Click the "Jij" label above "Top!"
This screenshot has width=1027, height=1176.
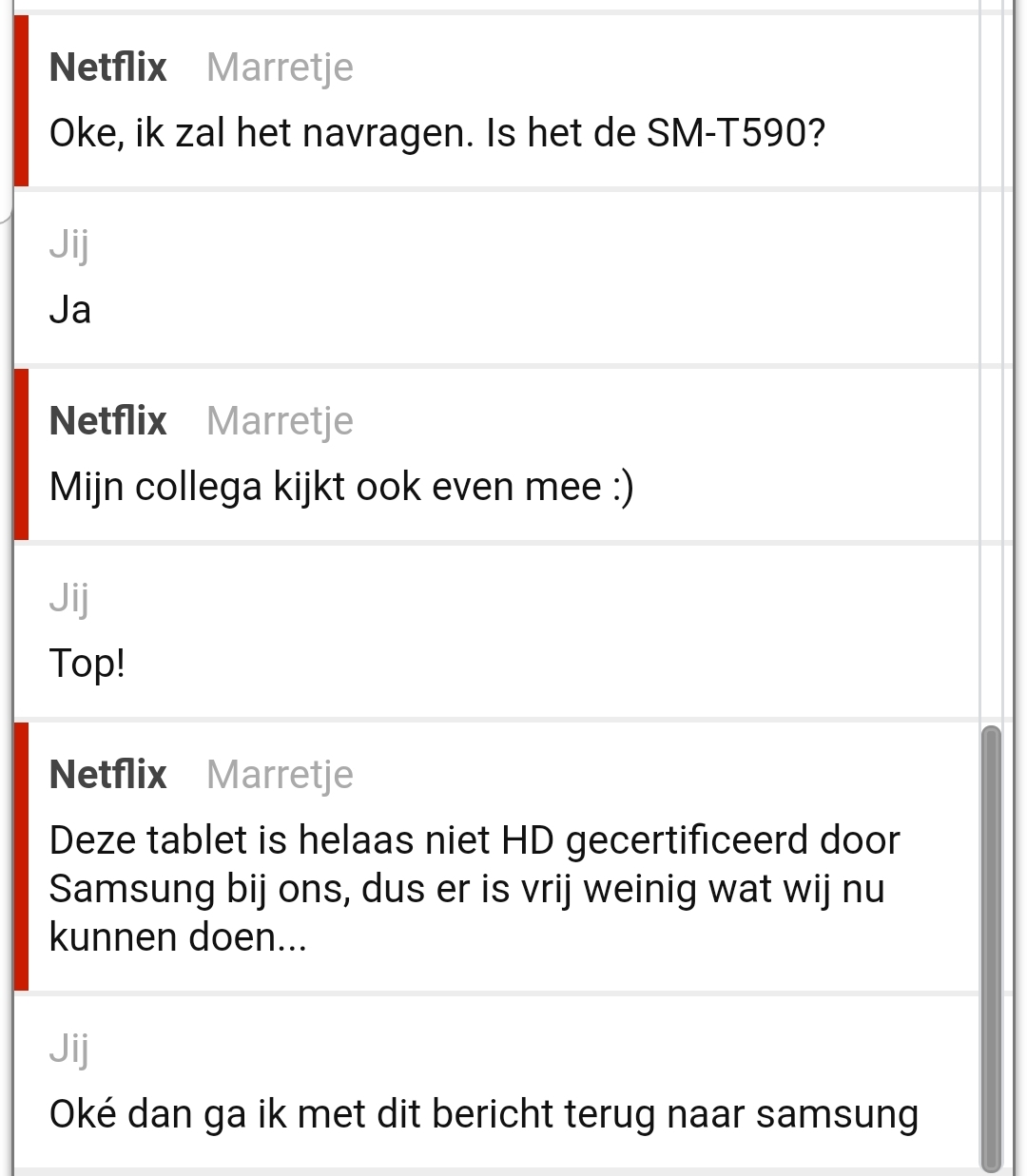(x=68, y=598)
